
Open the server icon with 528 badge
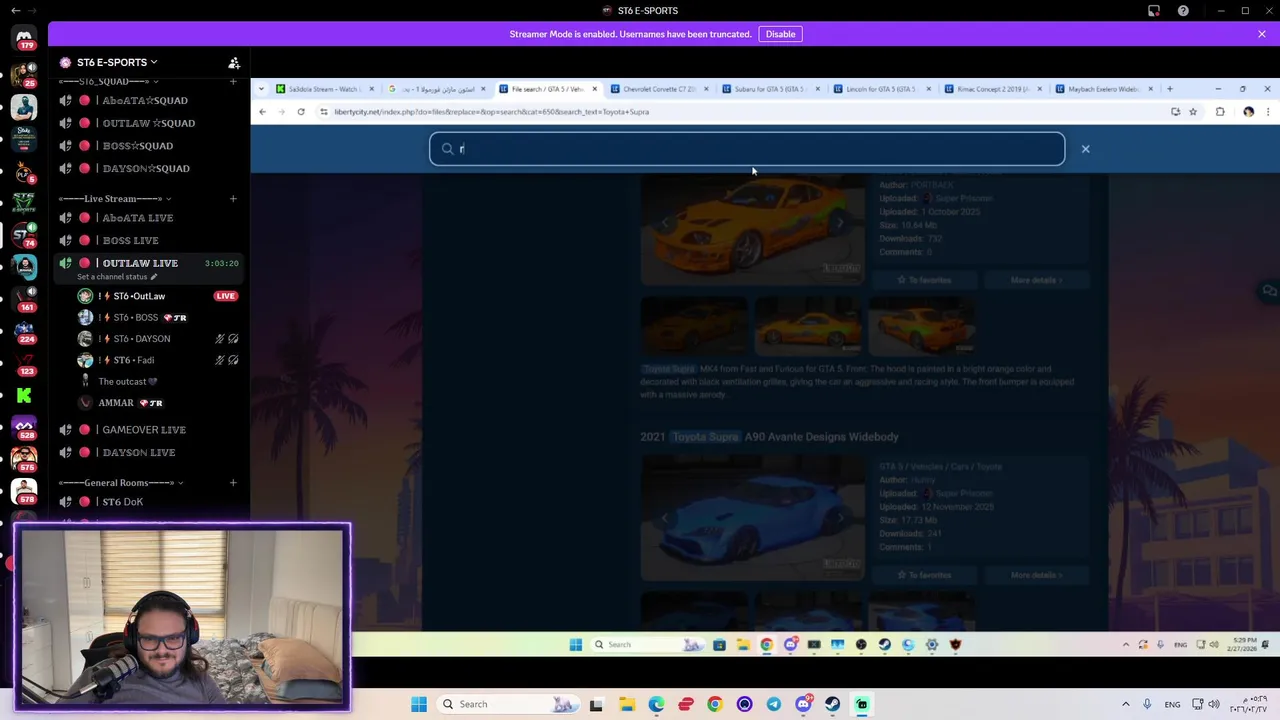(x=24, y=428)
